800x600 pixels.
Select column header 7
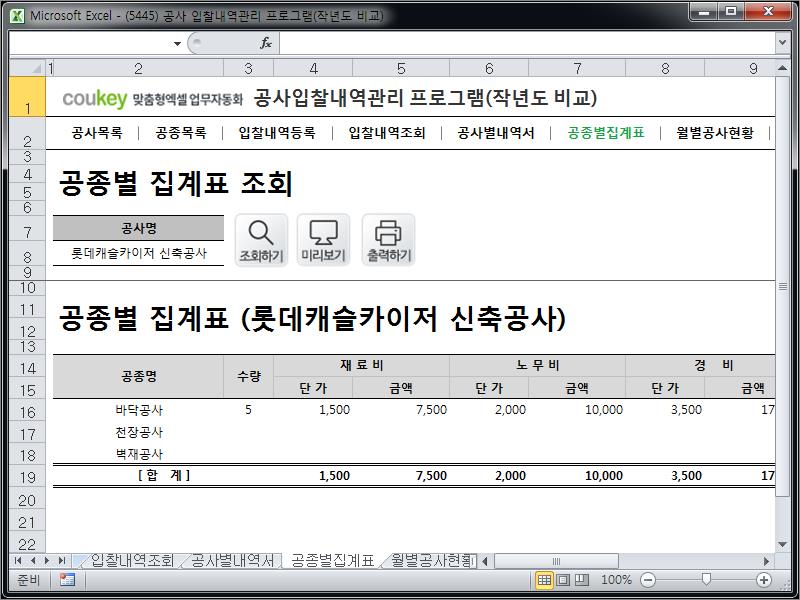(x=577, y=68)
